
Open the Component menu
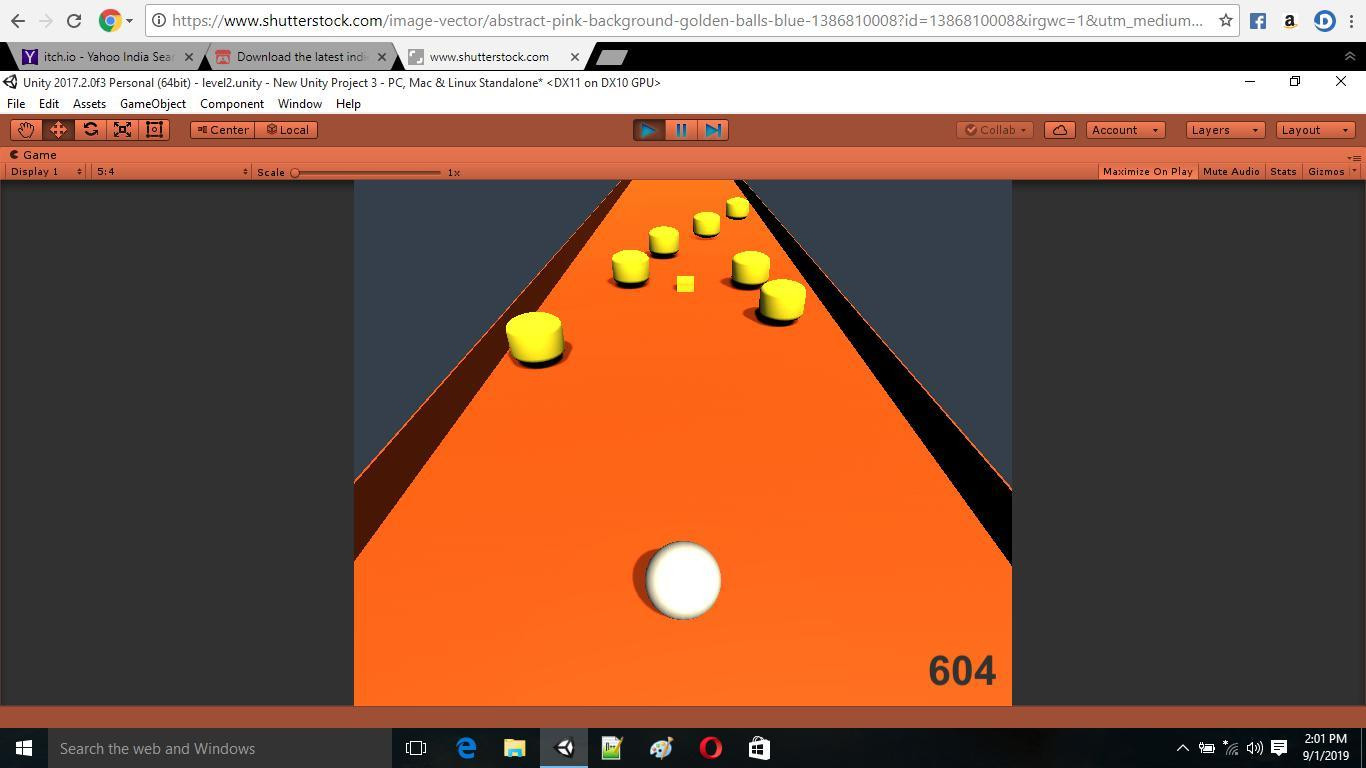tap(231, 104)
